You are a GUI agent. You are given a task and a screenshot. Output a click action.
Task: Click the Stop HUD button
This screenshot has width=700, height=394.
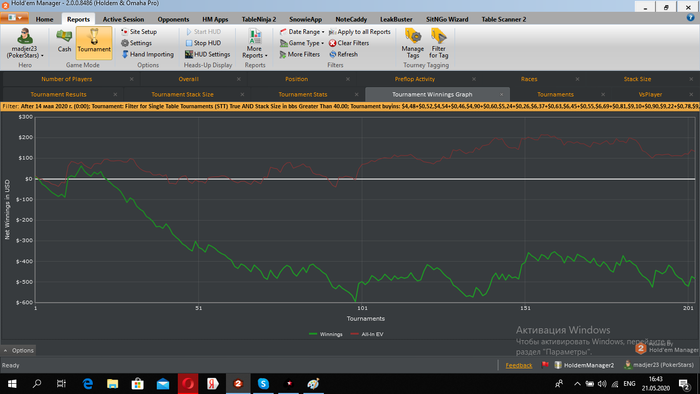coord(203,43)
